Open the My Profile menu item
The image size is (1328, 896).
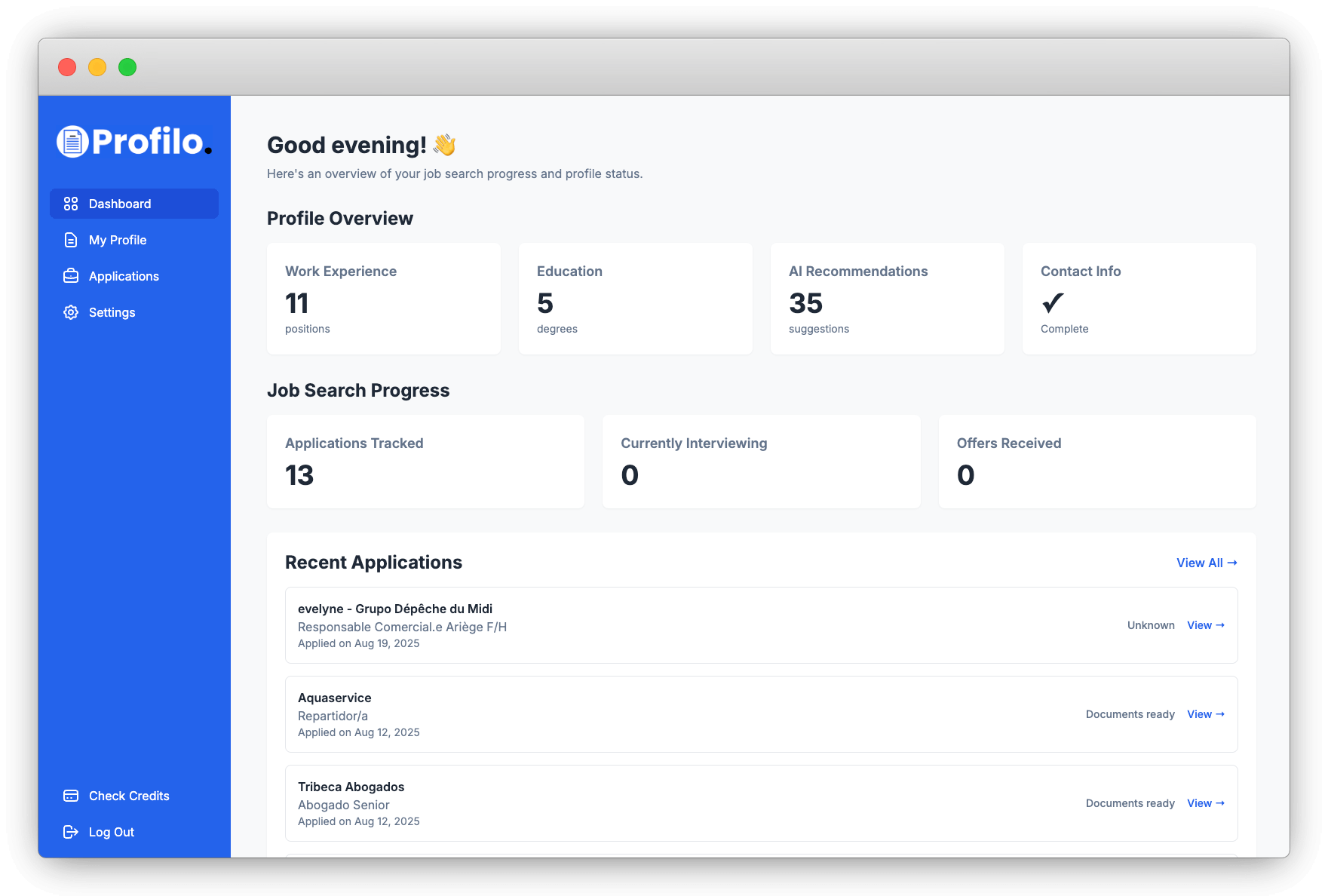(118, 240)
